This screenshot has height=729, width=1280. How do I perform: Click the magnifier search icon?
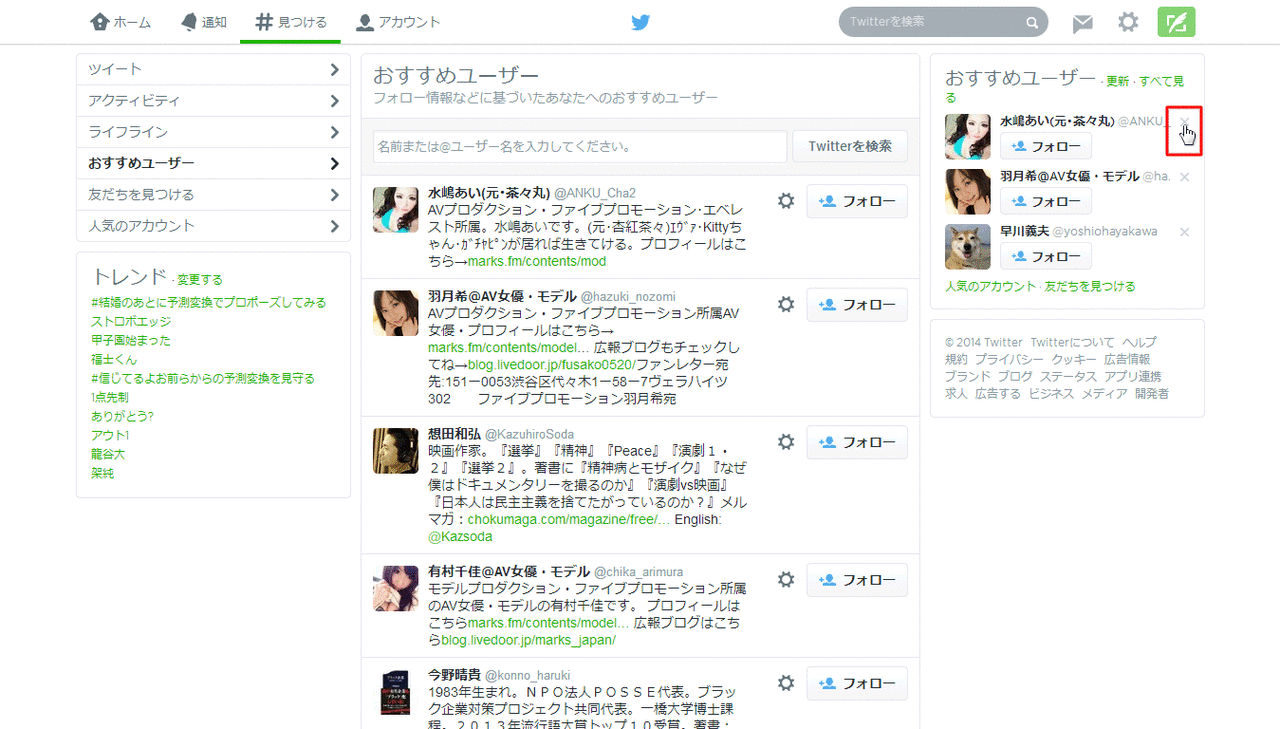pos(1032,23)
